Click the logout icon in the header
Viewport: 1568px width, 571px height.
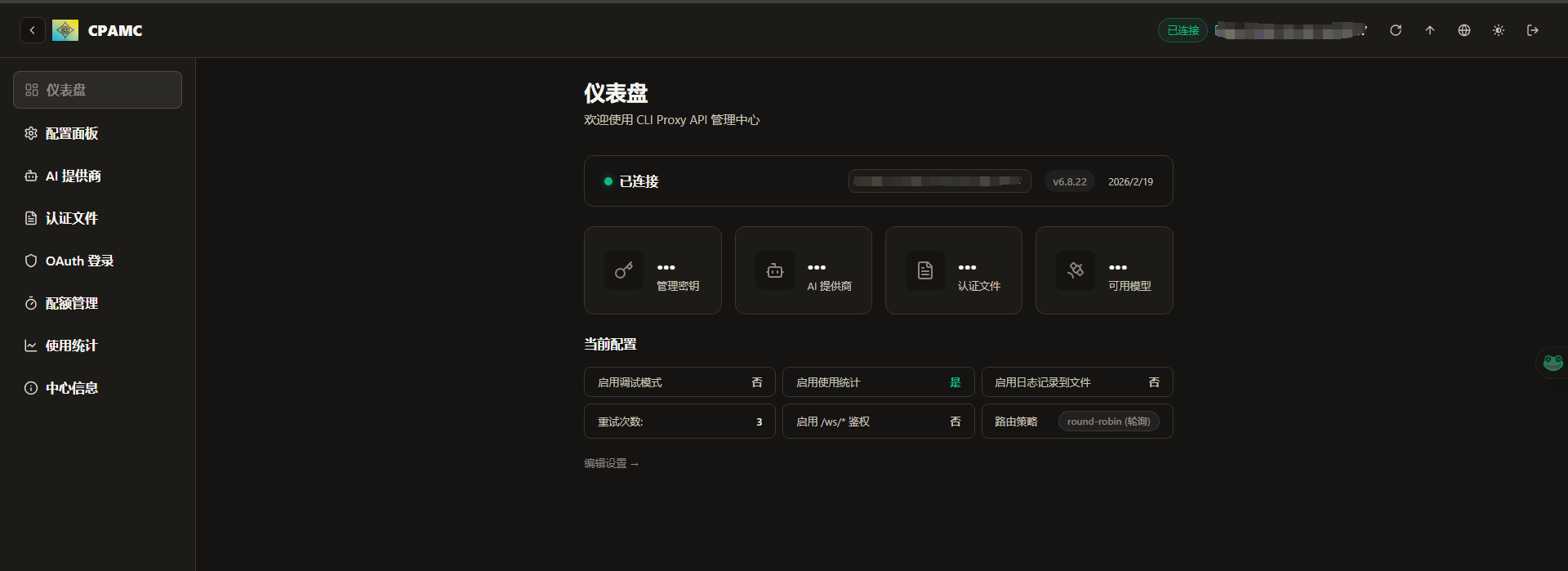point(1533,30)
